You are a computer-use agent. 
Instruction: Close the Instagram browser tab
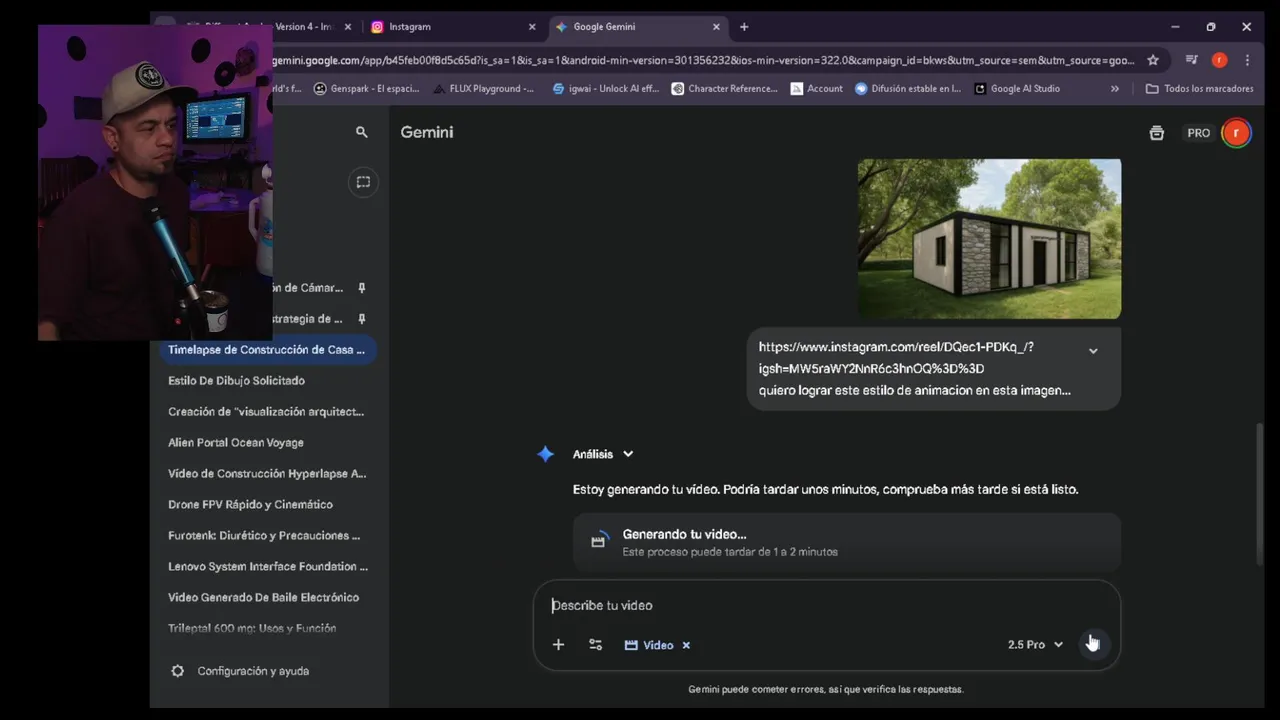pos(532,27)
